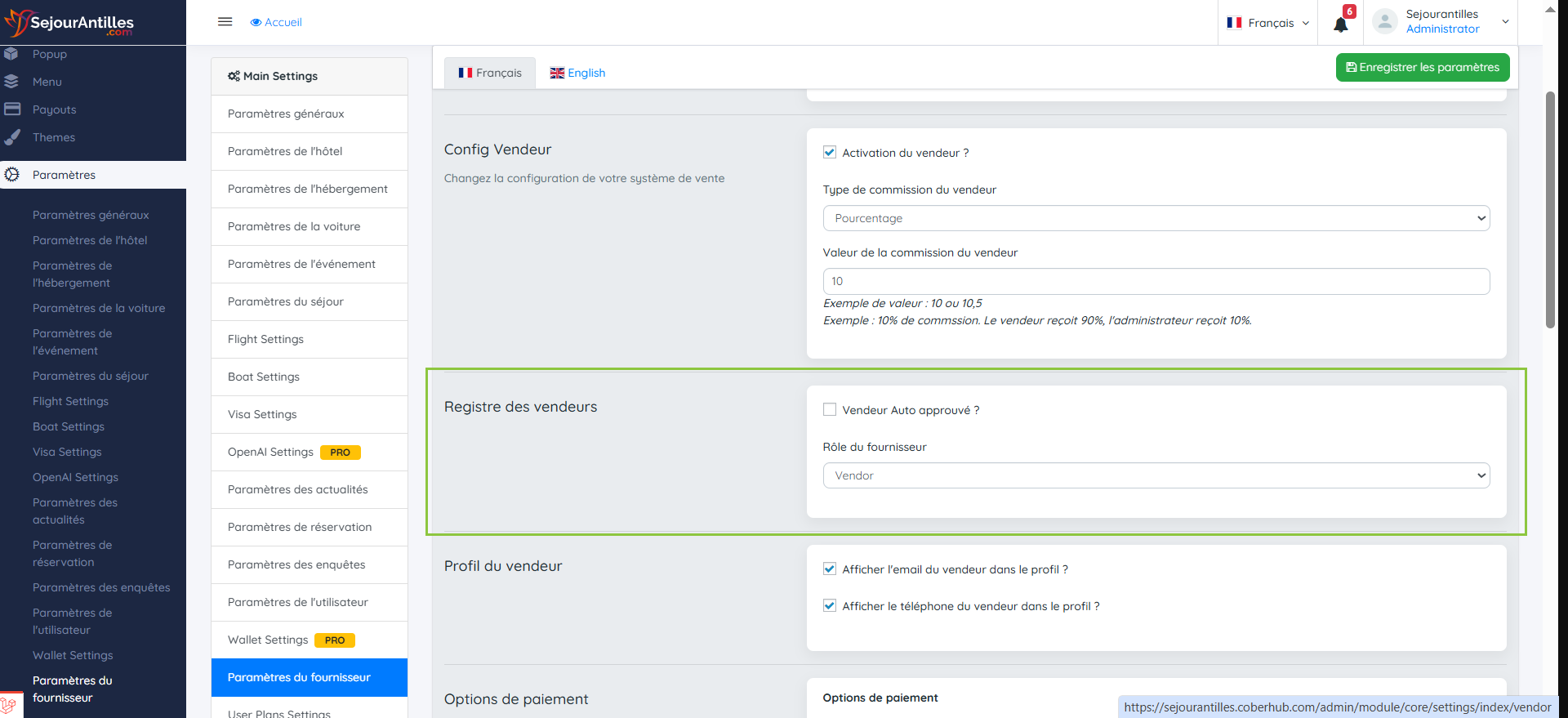Click the Valeur de la commission input field
The height and width of the screenshot is (718, 1568).
tap(1156, 281)
